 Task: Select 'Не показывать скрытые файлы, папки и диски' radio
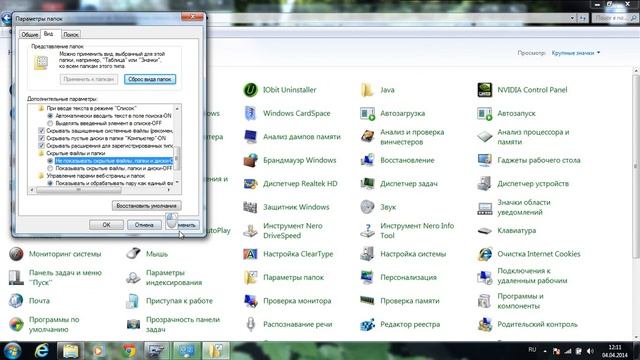point(50,161)
